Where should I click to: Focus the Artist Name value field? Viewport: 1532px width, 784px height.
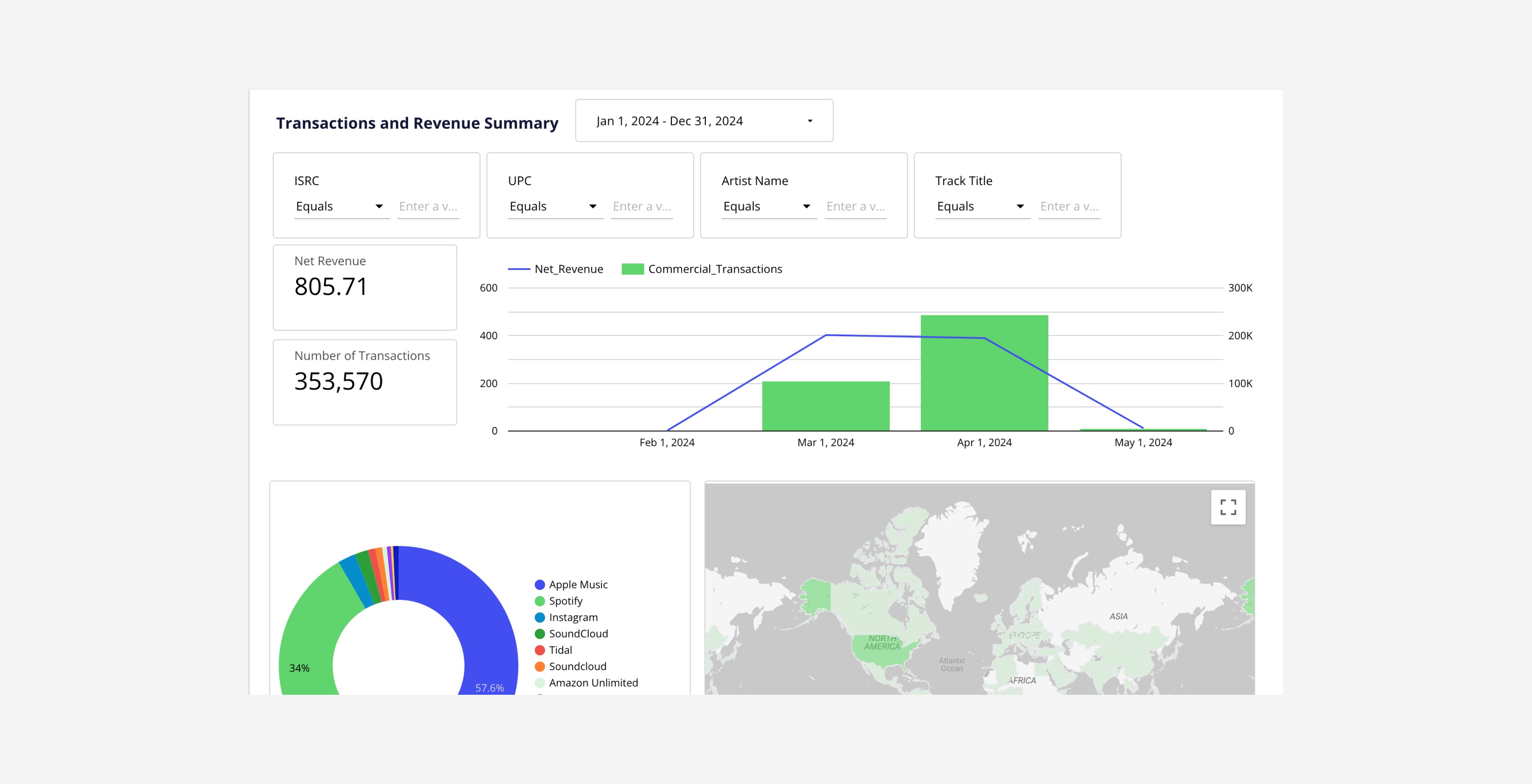click(x=855, y=206)
